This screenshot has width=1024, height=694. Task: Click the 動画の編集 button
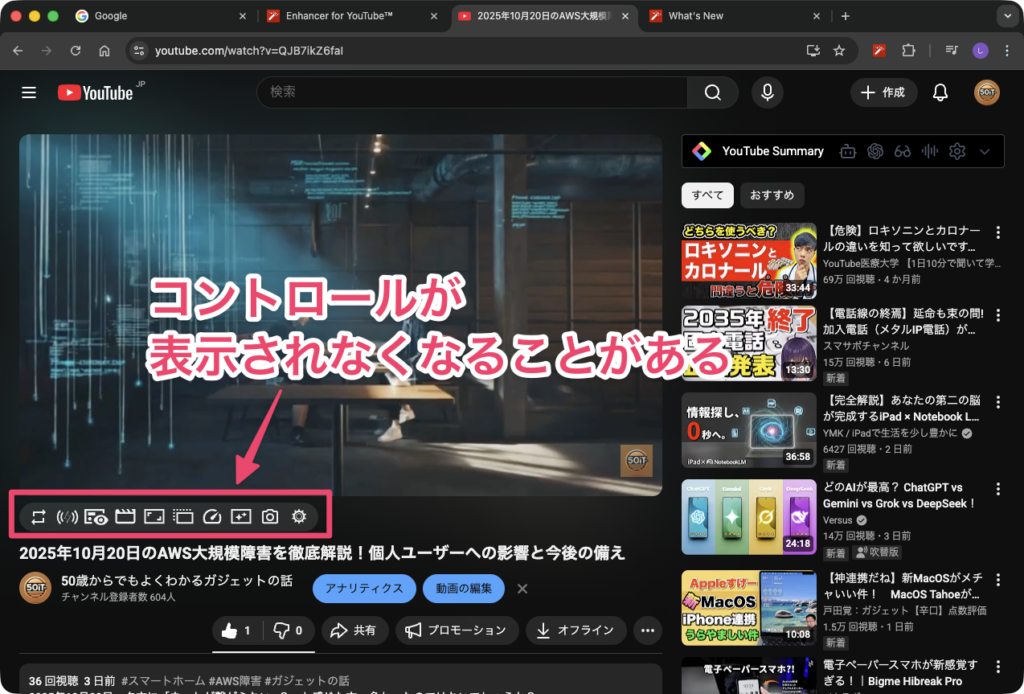tap(464, 588)
